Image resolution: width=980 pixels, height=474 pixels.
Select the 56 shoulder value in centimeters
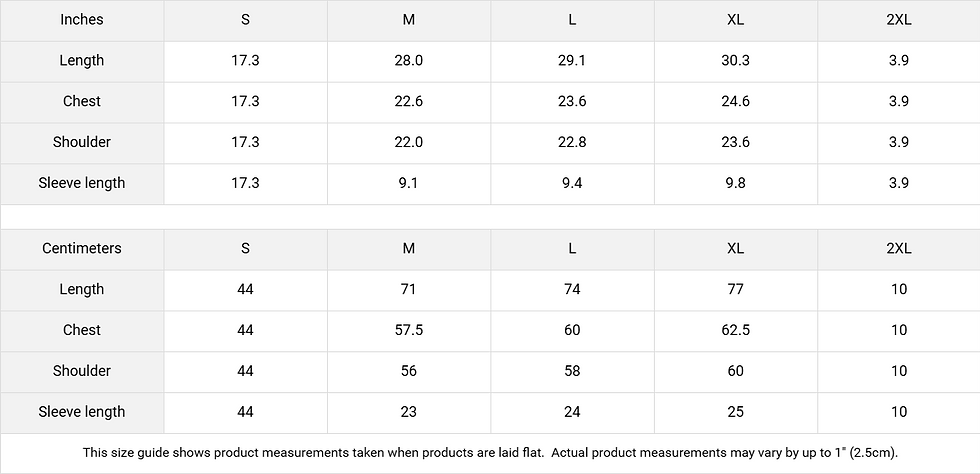pyautogui.click(x=408, y=371)
